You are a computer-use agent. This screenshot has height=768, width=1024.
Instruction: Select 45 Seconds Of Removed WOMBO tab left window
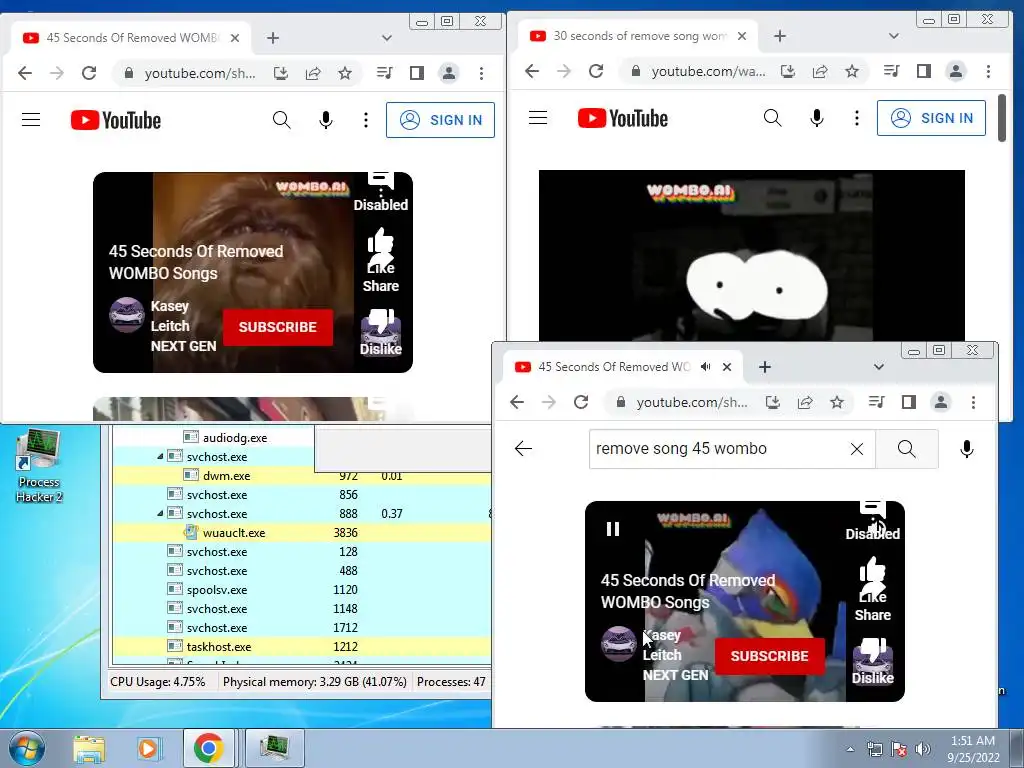(x=131, y=38)
